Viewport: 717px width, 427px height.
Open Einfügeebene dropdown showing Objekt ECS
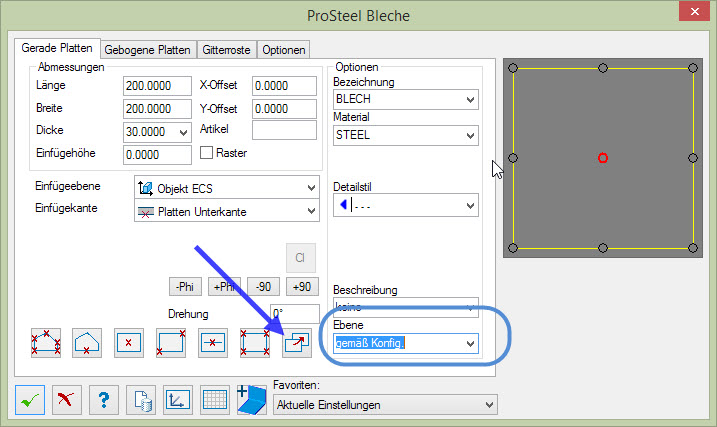[227, 188]
